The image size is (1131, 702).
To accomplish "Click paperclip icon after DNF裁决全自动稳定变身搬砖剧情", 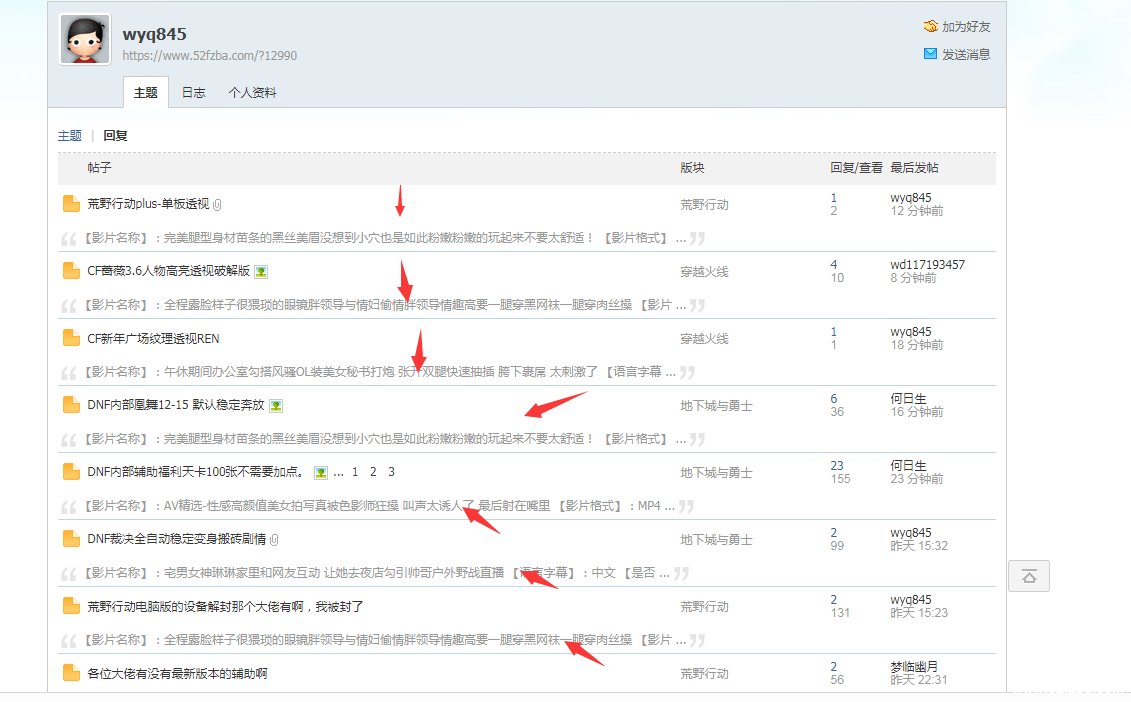I will click(274, 540).
